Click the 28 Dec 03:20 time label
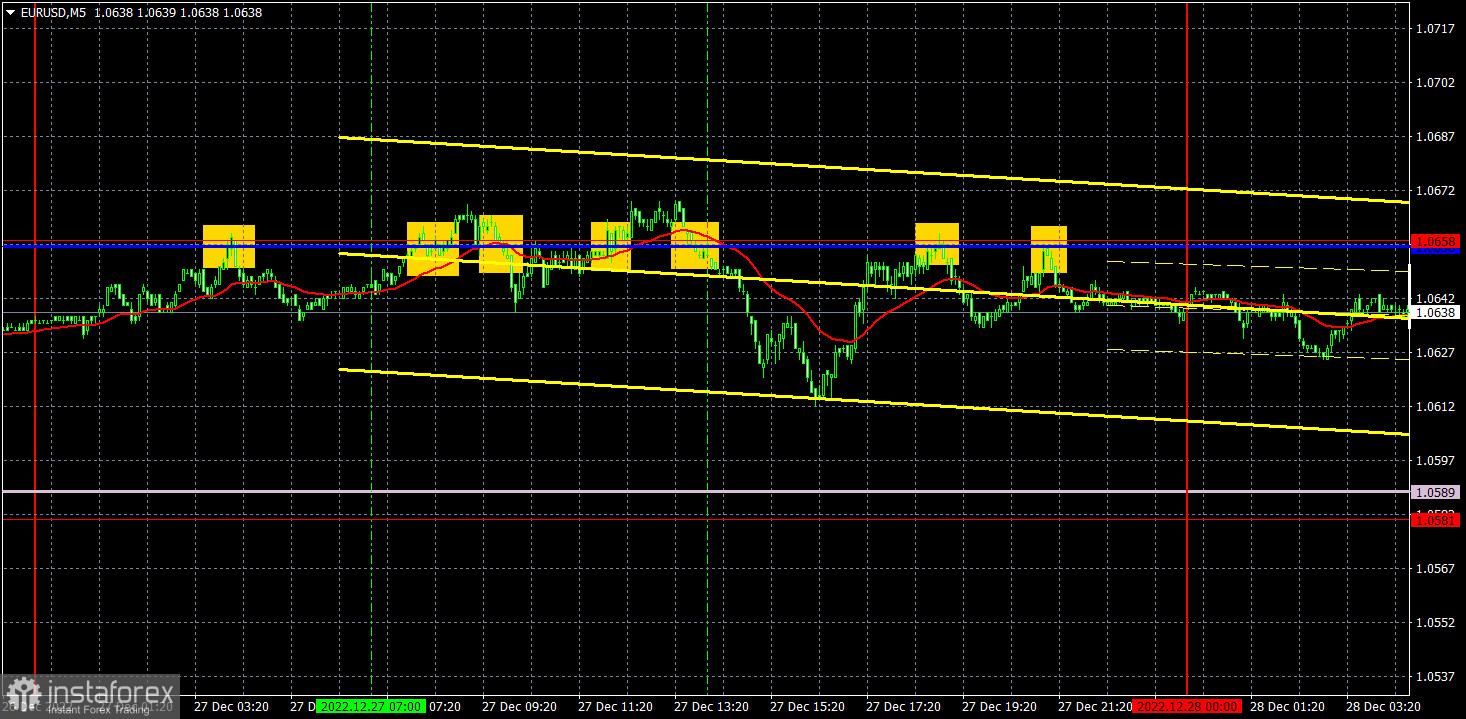The image size is (1466, 719). coord(1383,706)
